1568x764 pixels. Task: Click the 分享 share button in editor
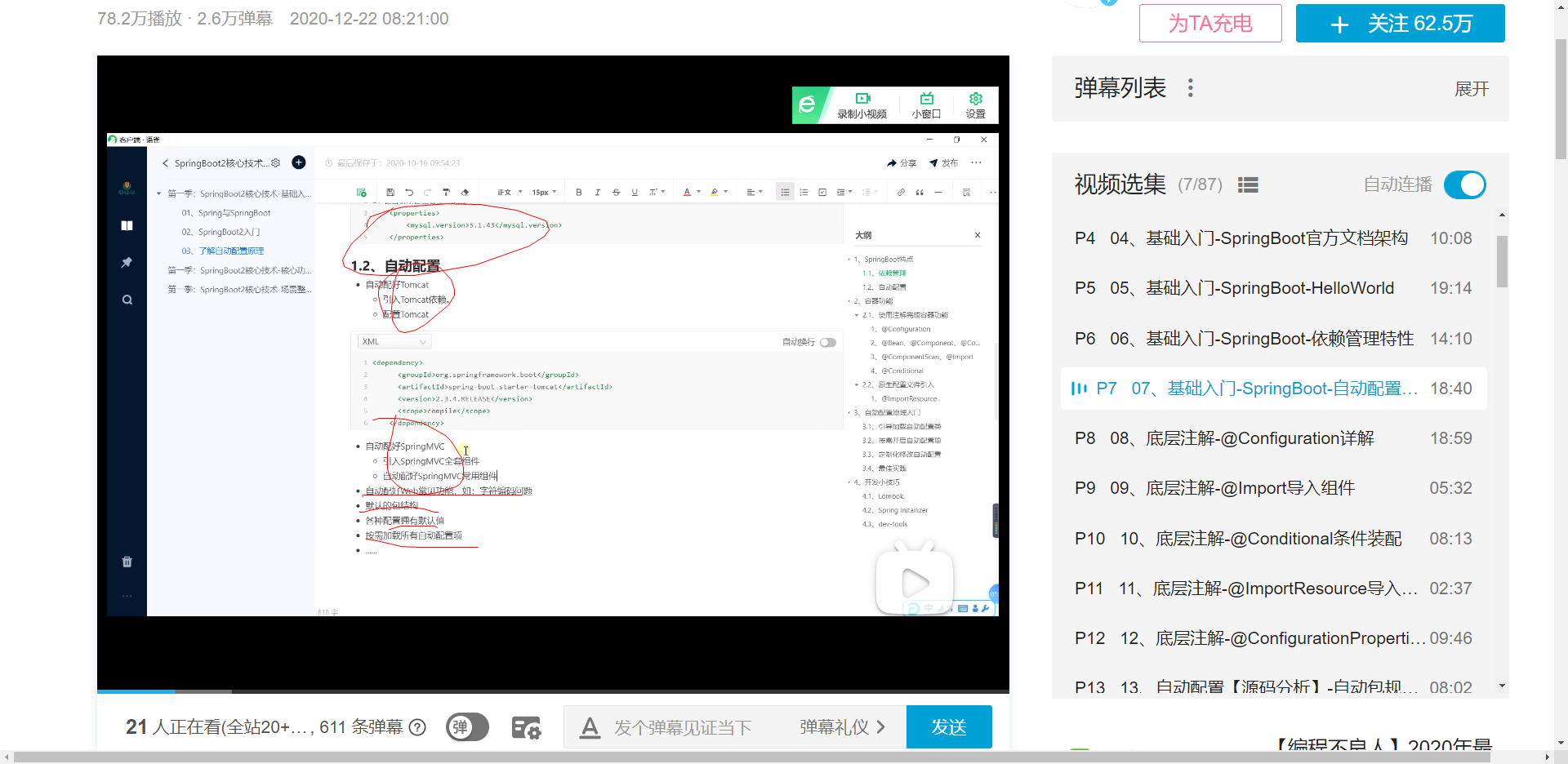(x=902, y=163)
